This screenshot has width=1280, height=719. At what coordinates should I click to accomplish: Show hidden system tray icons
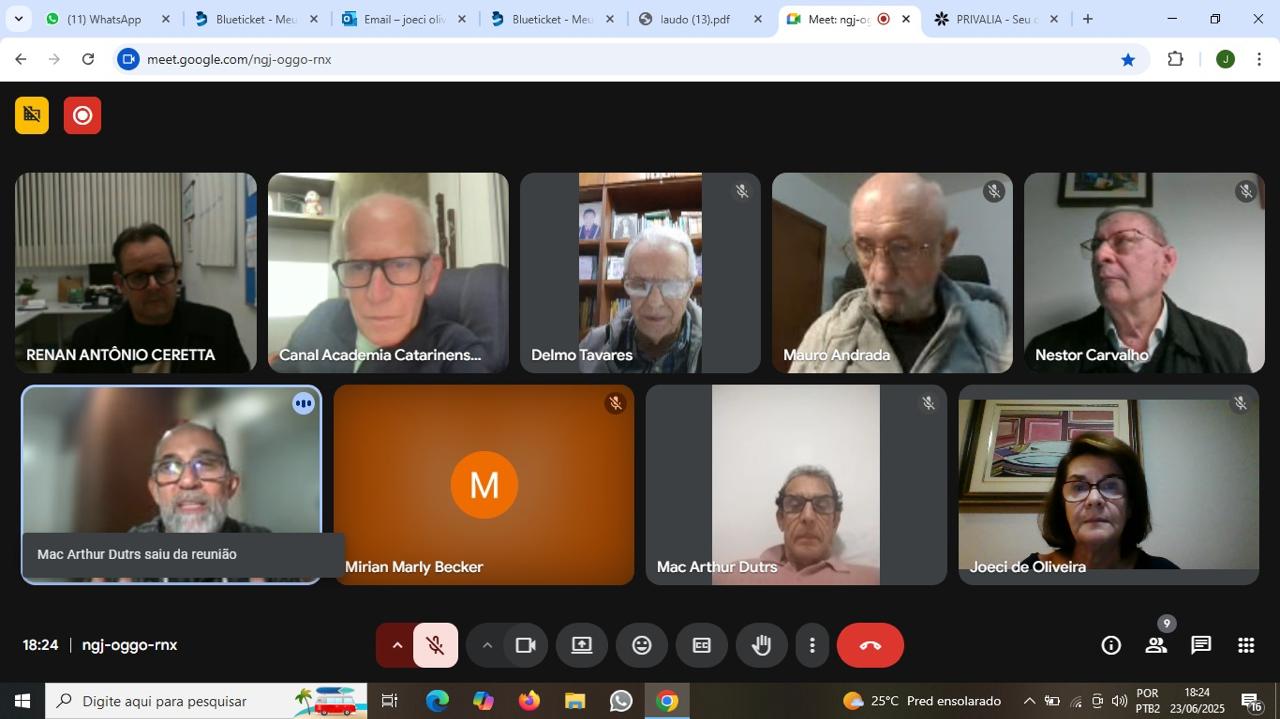click(1028, 701)
